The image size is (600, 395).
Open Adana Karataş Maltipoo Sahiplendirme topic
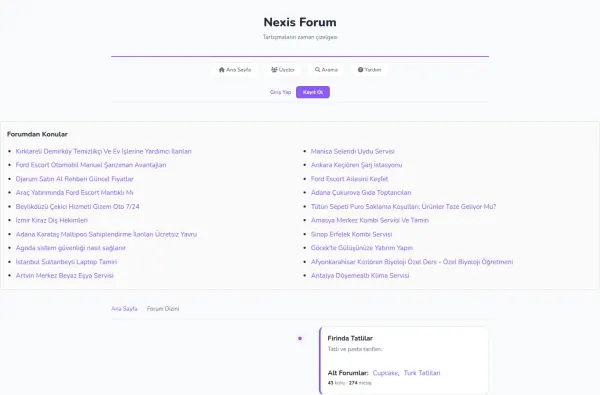[106, 234]
